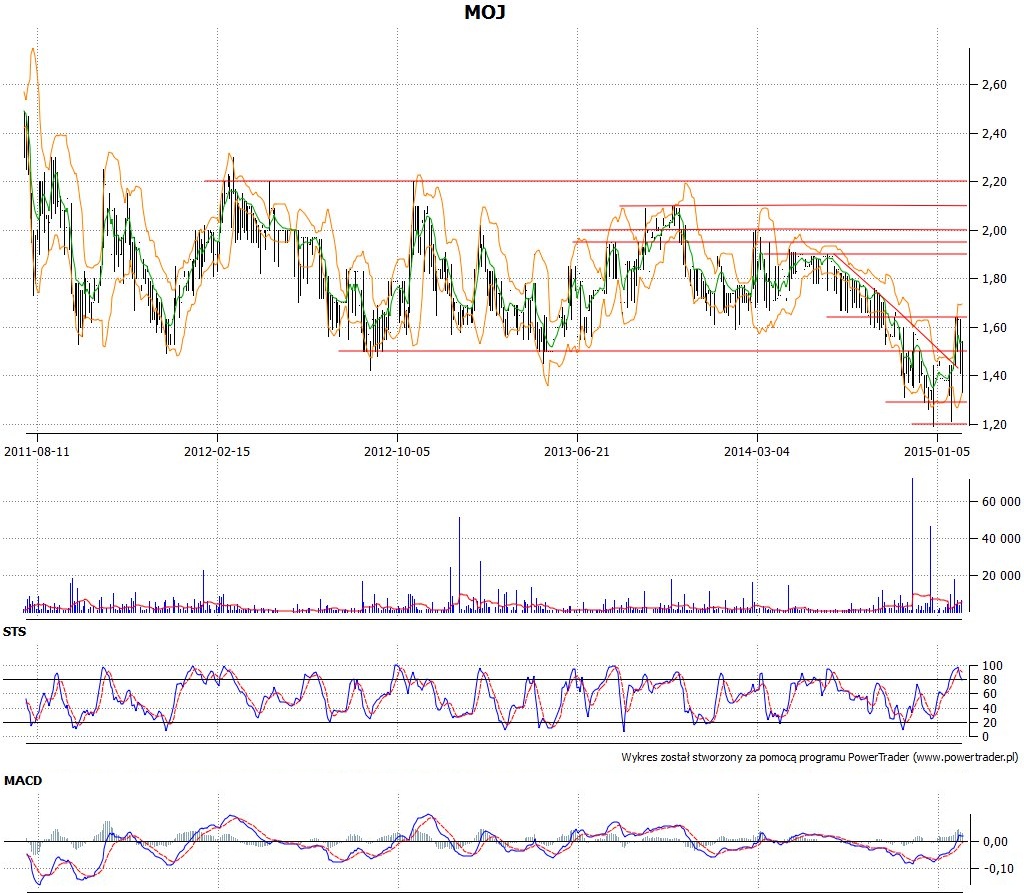
Task: Click the 1,40 price axis label
Action: [994, 375]
